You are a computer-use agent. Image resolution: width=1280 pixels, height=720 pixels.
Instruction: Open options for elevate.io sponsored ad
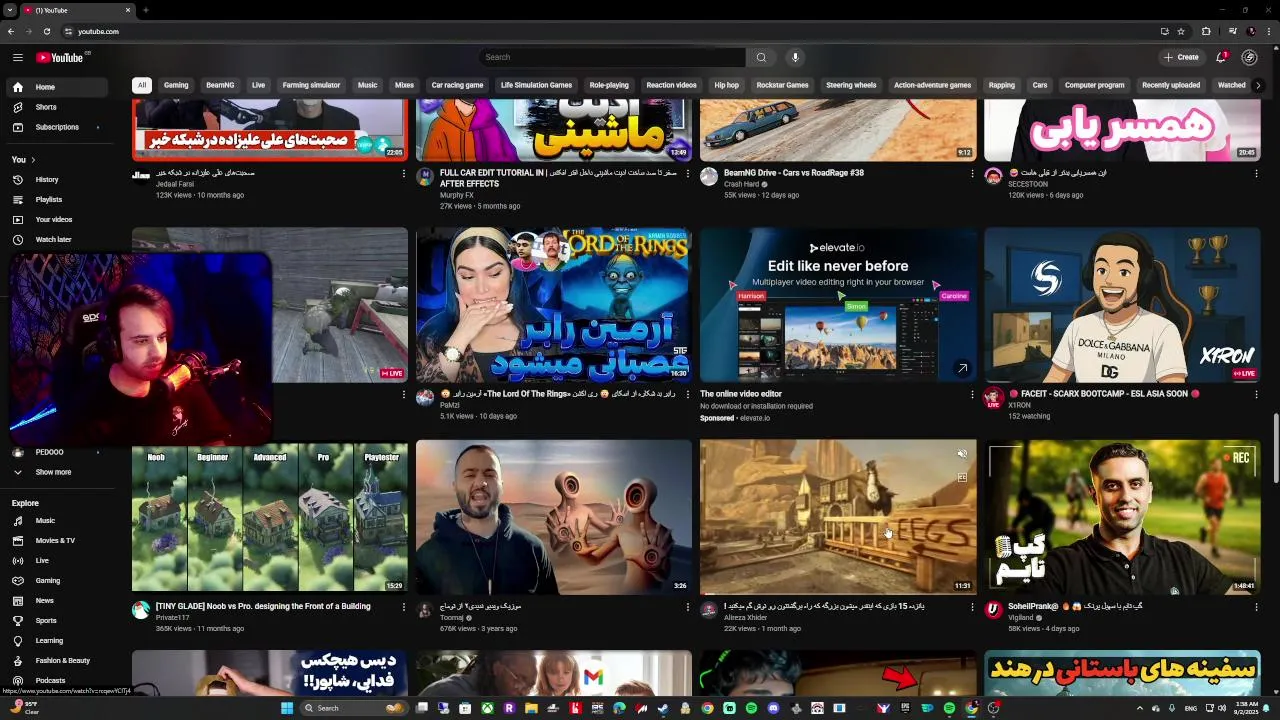tap(972, 394)
